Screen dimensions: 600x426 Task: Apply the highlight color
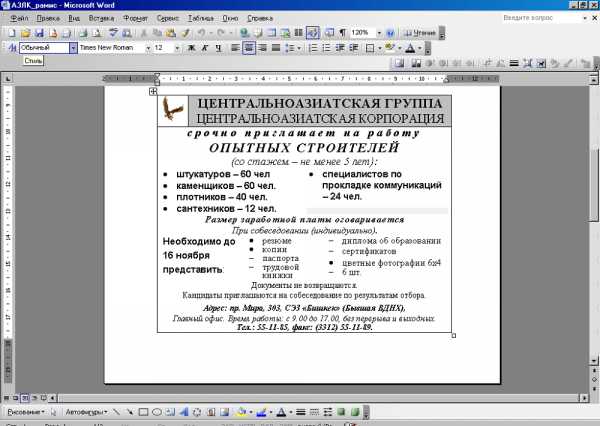click(x=390, y=48)
